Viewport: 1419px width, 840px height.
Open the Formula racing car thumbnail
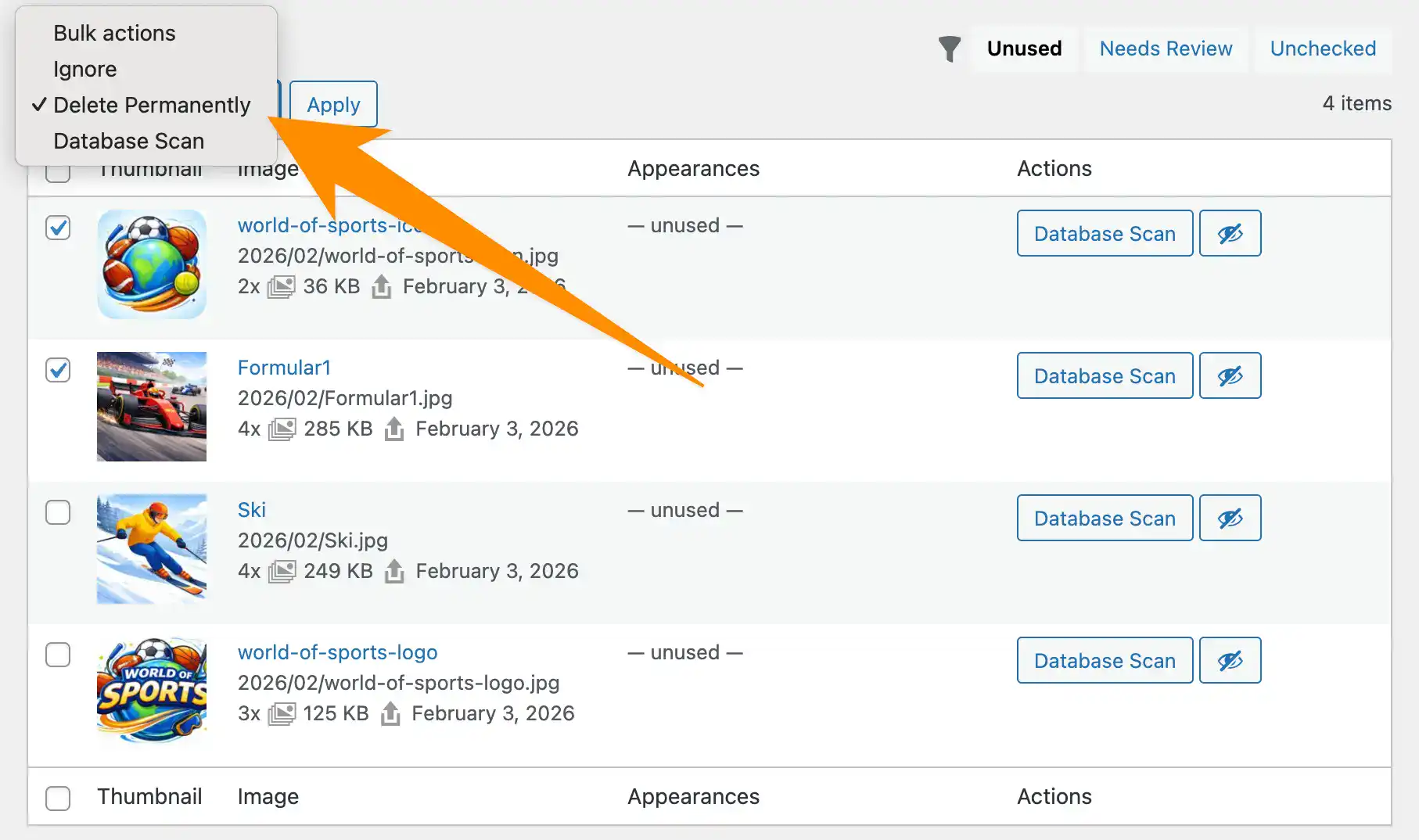pyautogui.click(x=152, y=407)
